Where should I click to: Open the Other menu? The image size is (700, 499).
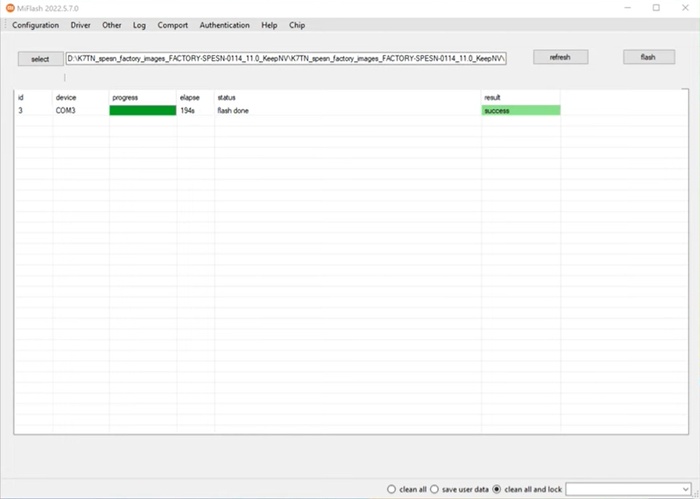(x=112, y=25)
